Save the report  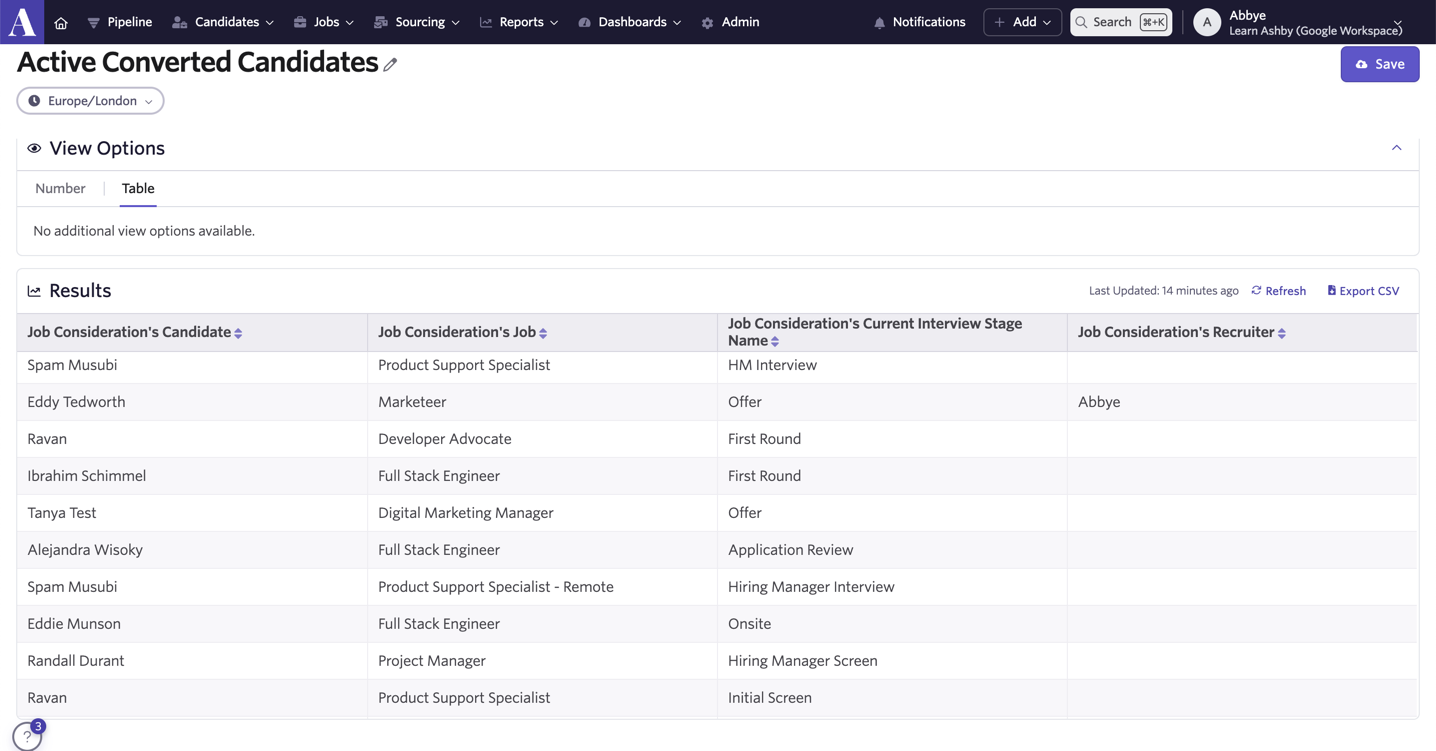pos(1380,64)
